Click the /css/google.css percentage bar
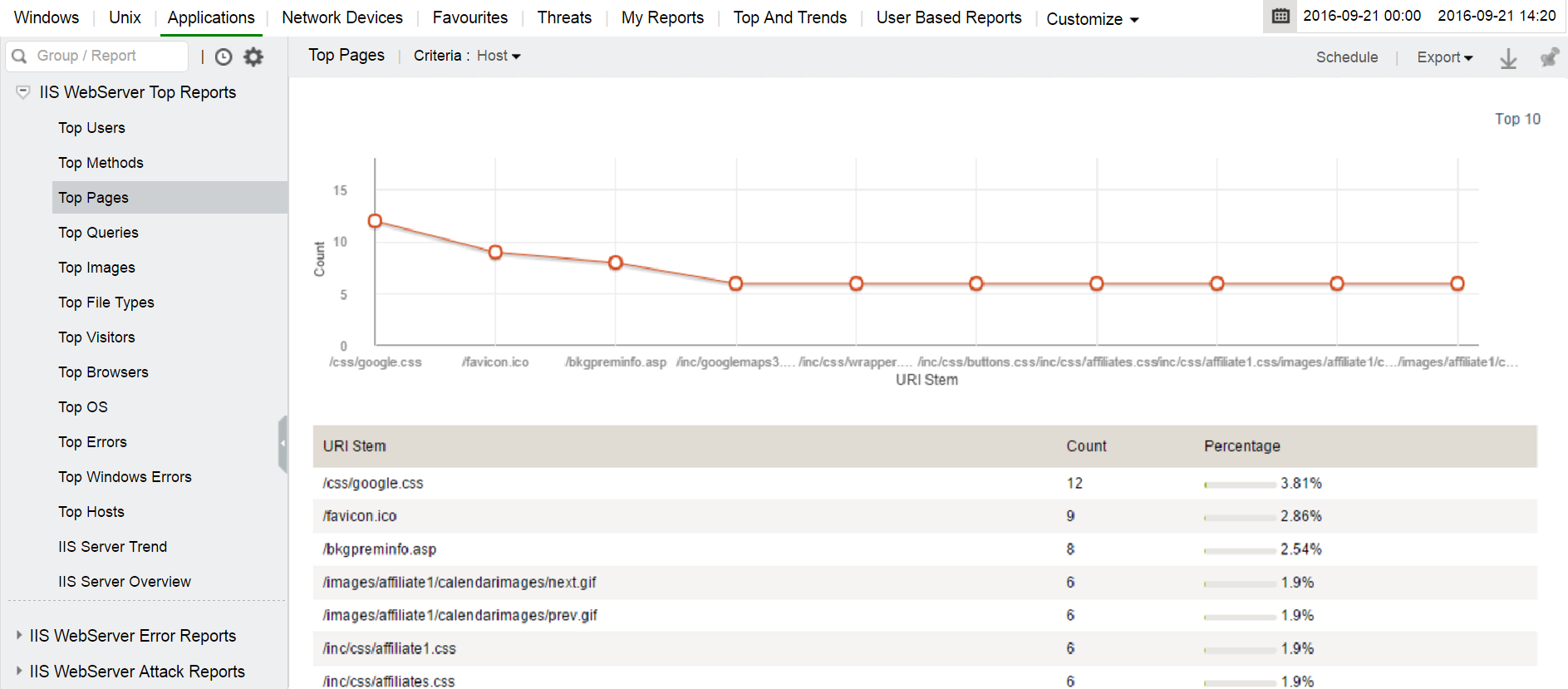 coord(1239,485)
